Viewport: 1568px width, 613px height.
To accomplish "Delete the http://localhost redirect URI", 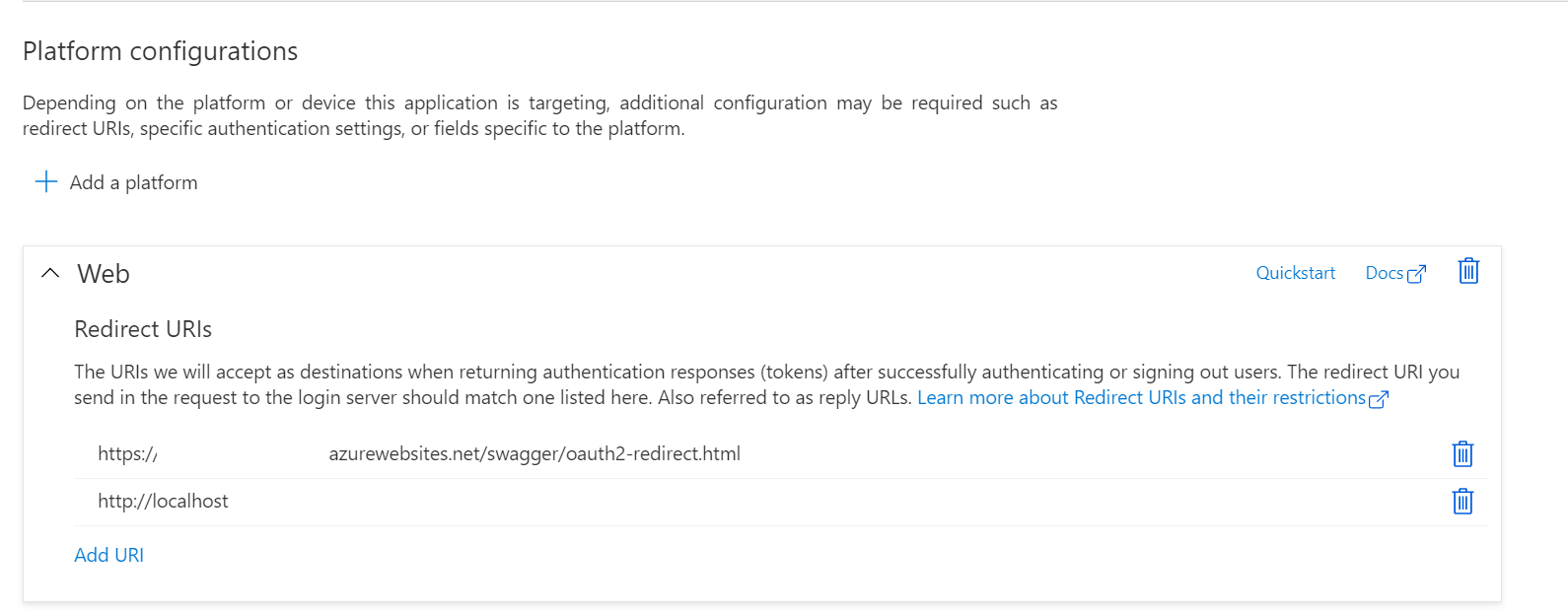I will coord(1462,501).
